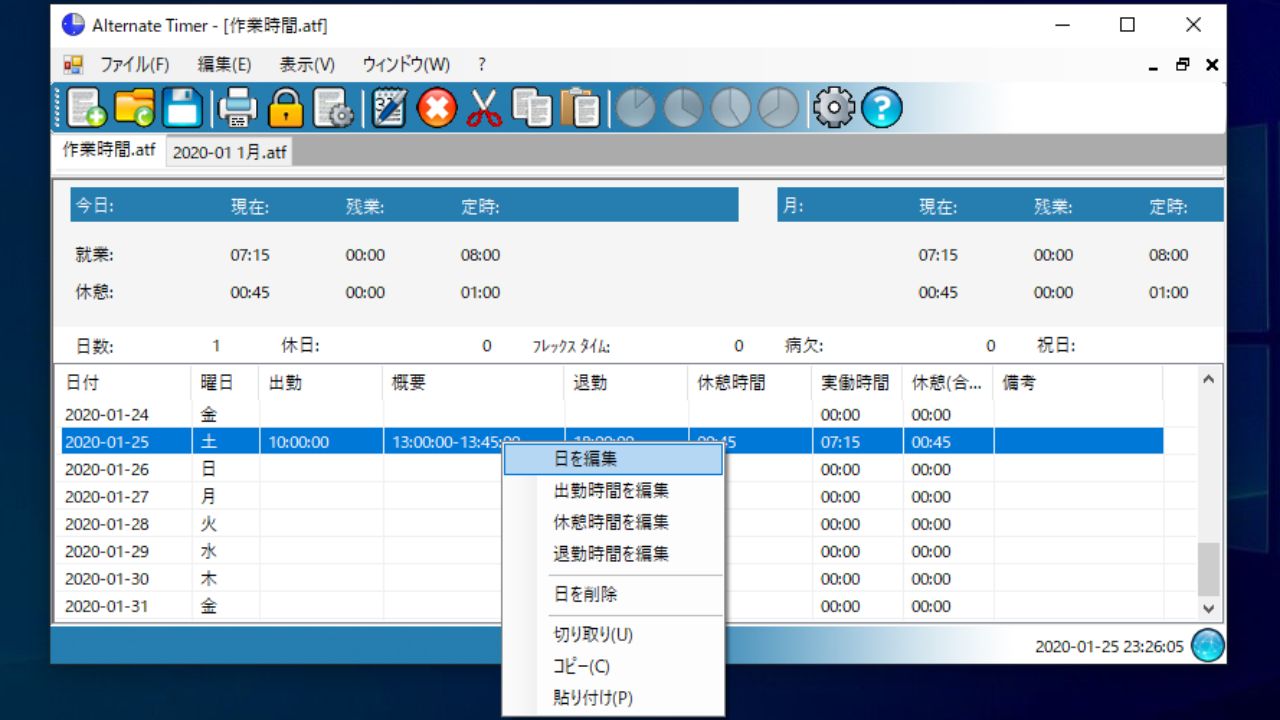Click the red delete X icon
This screenshot has width=1280, height=720.
click(437, 108)
